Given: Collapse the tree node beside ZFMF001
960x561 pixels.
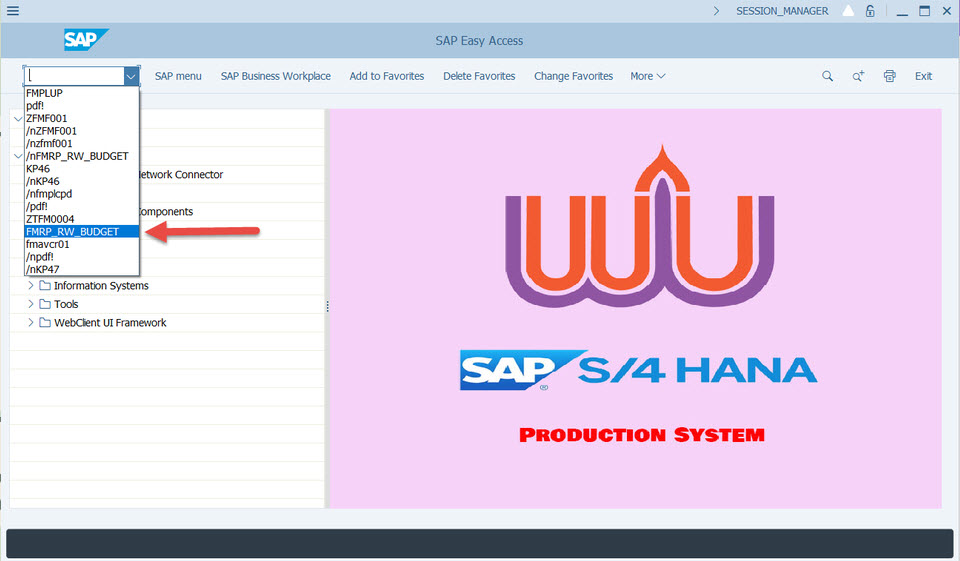Looking at the screenshot, I should click(x=18, y=119).
